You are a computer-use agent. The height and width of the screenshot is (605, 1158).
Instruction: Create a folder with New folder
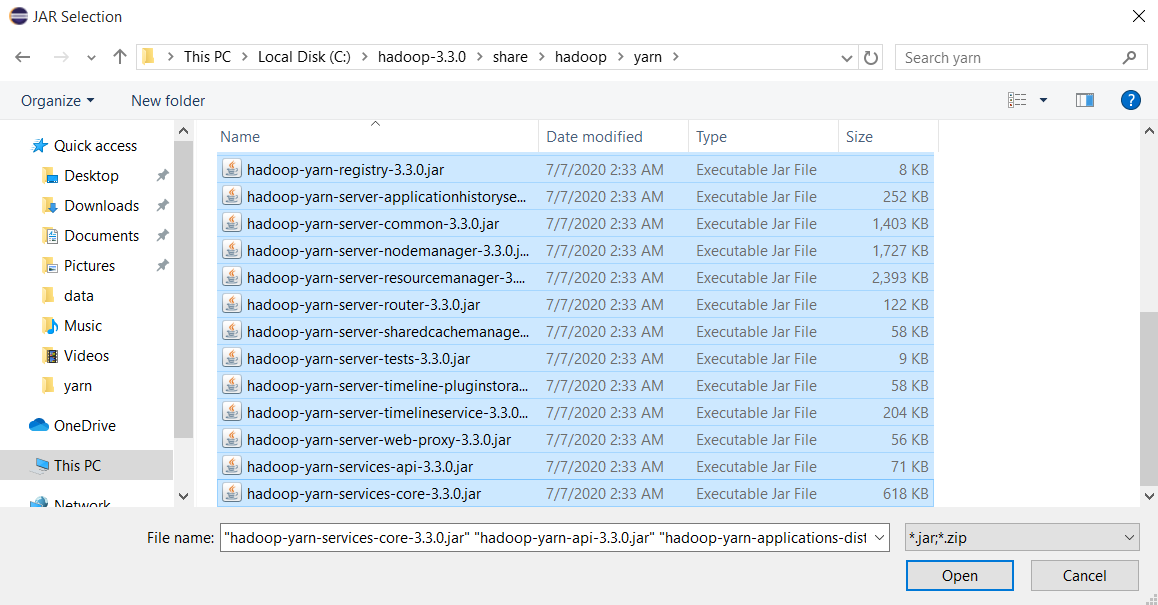[x=167, y=100]
